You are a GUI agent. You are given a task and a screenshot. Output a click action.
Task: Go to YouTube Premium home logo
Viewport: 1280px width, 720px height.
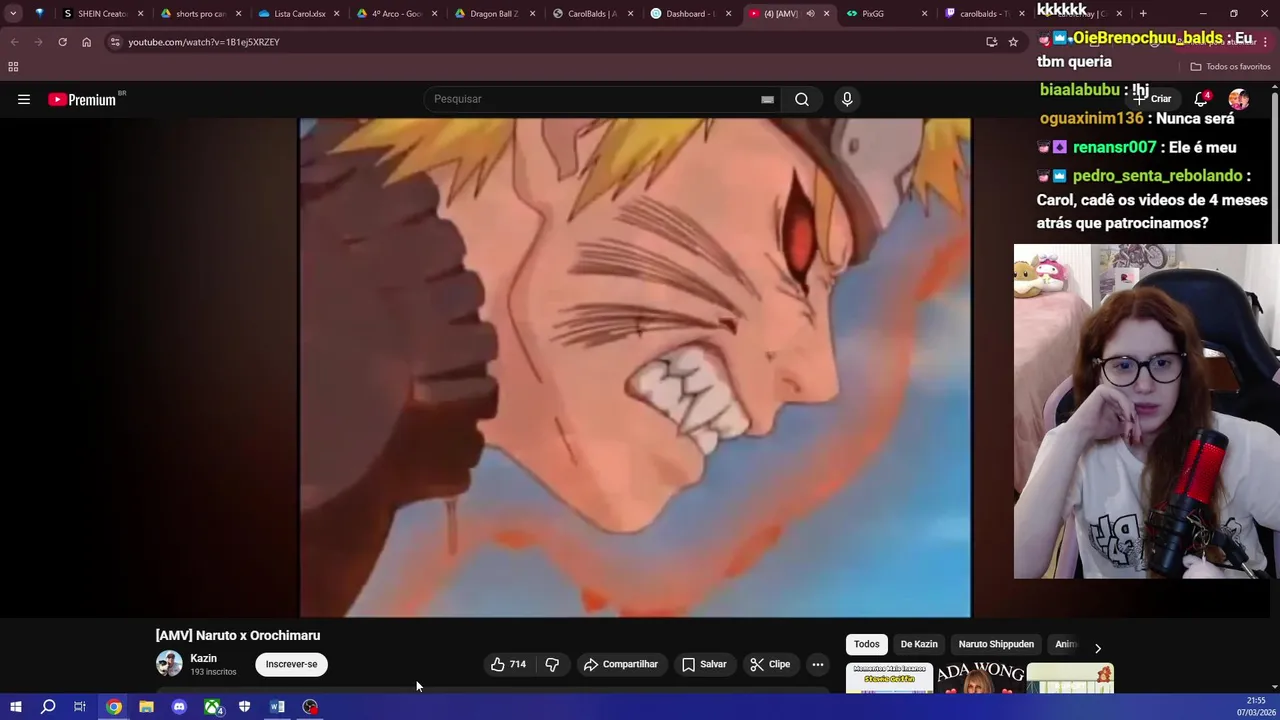tap(84, 99)
